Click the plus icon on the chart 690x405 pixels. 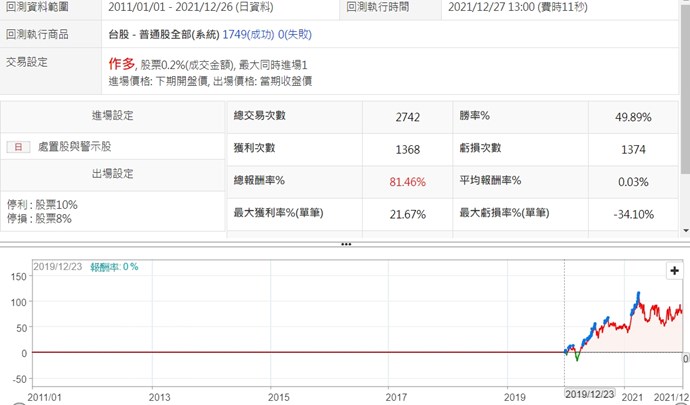coord(673,271)
